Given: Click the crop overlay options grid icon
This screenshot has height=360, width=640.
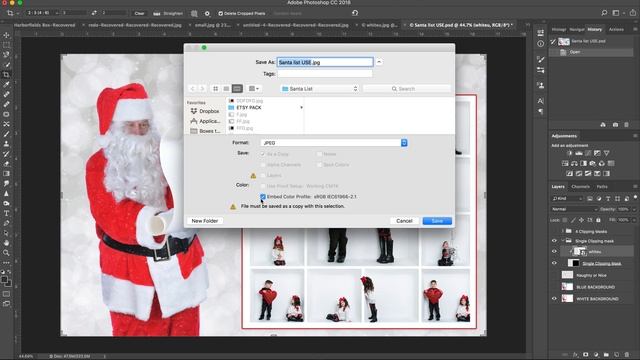Looking at the screenshot, I should [194, 13].
